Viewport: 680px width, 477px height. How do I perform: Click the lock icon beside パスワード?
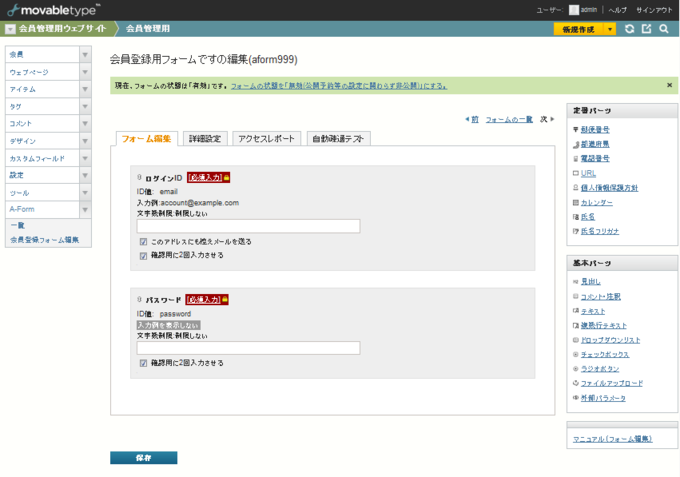(x=226, y=299)
